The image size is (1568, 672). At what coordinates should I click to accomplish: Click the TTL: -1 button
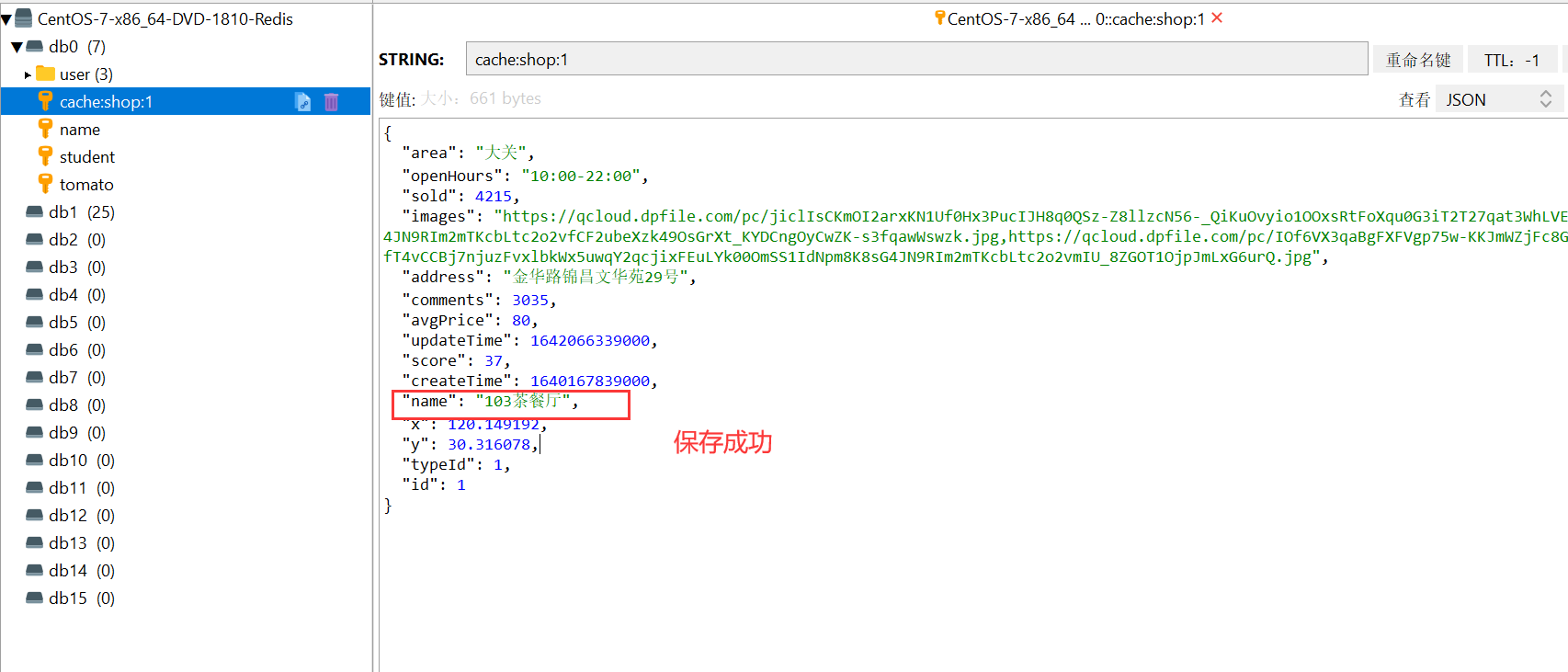(x=1512, y=60)
